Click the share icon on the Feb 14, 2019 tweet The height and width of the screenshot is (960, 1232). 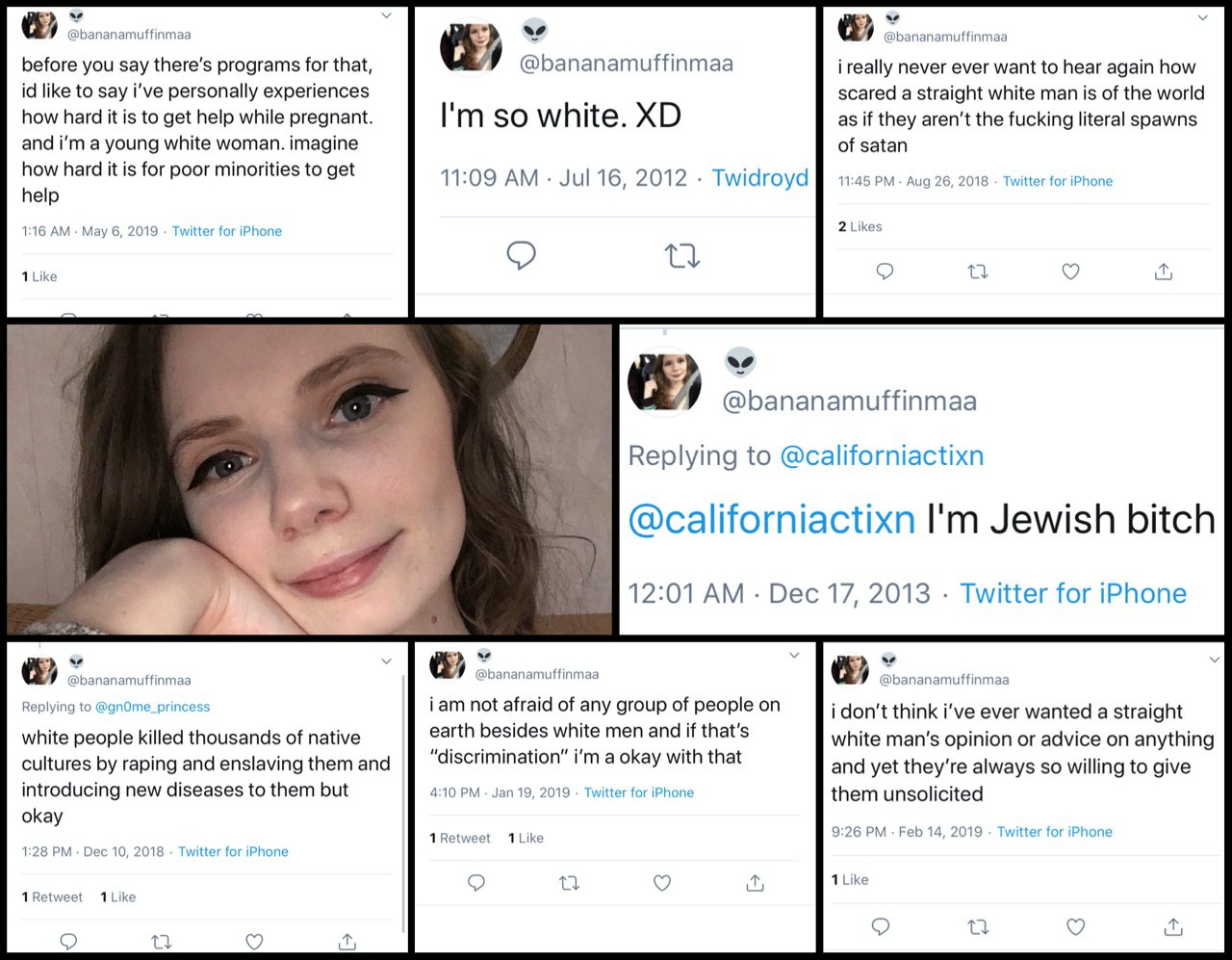1173,926
